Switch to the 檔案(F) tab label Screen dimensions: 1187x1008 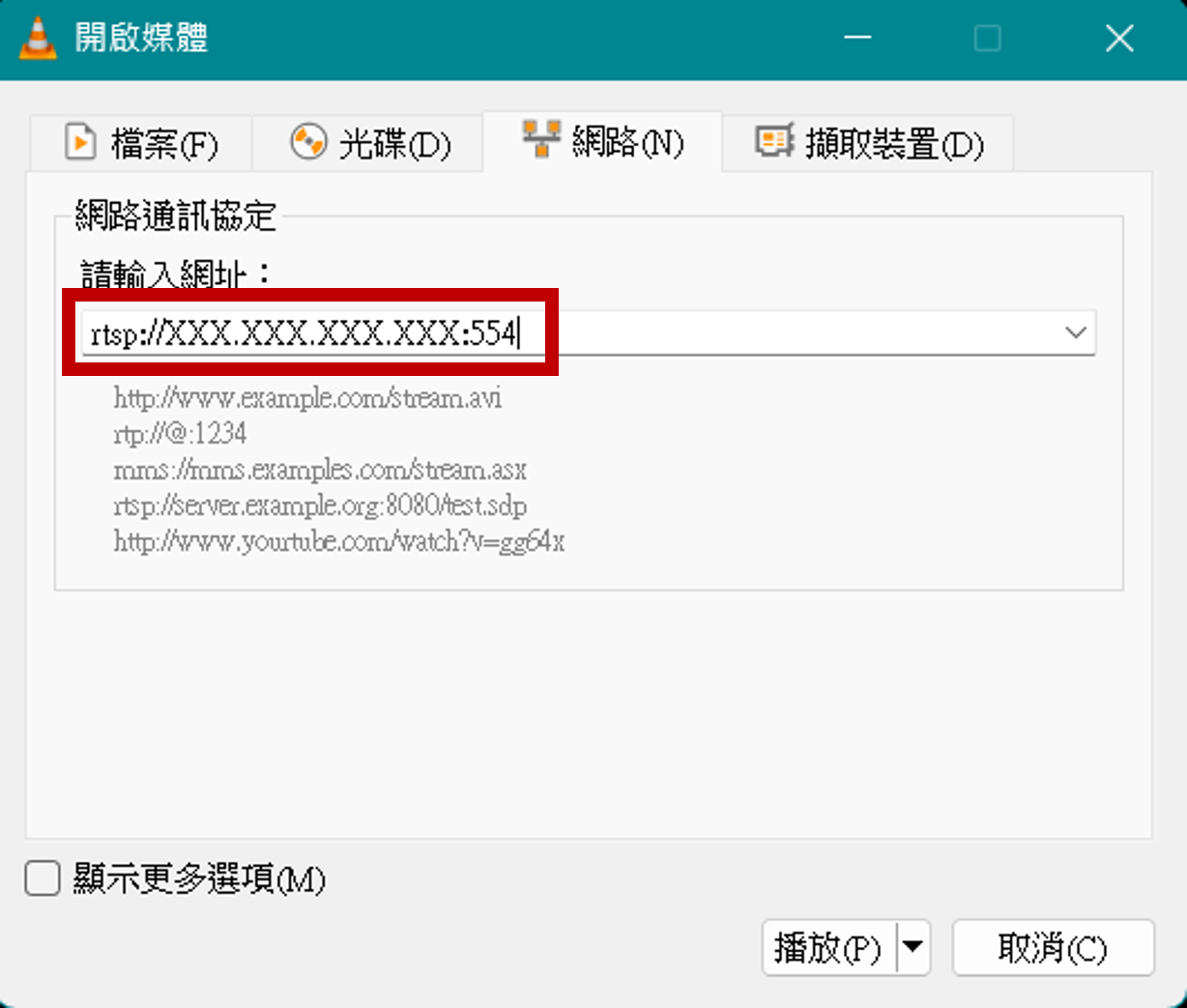coord(164,145)
